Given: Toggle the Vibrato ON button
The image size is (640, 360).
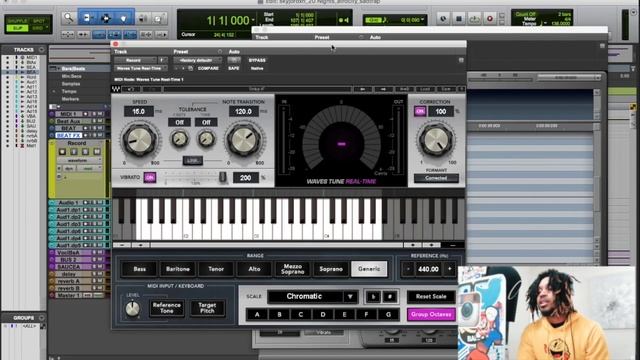Looking at the screenshot, I should (x=150, y=177).
